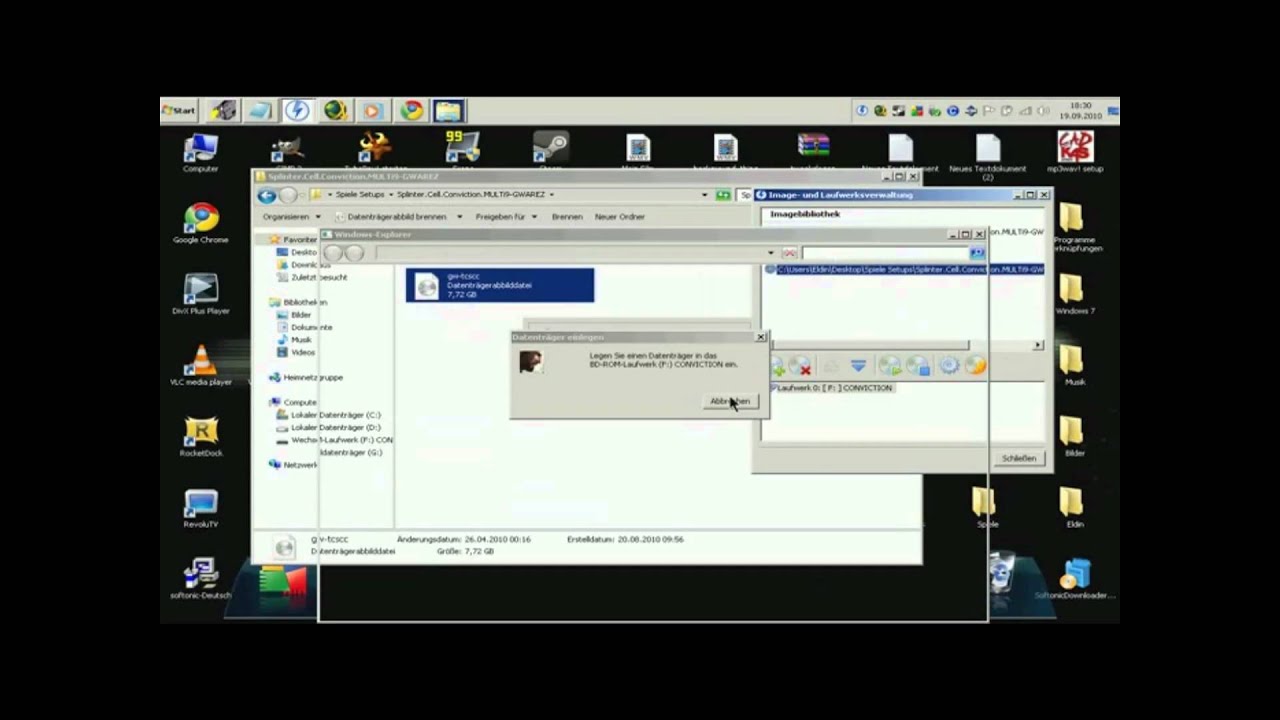Select RocketDock desktop icon

201,436
